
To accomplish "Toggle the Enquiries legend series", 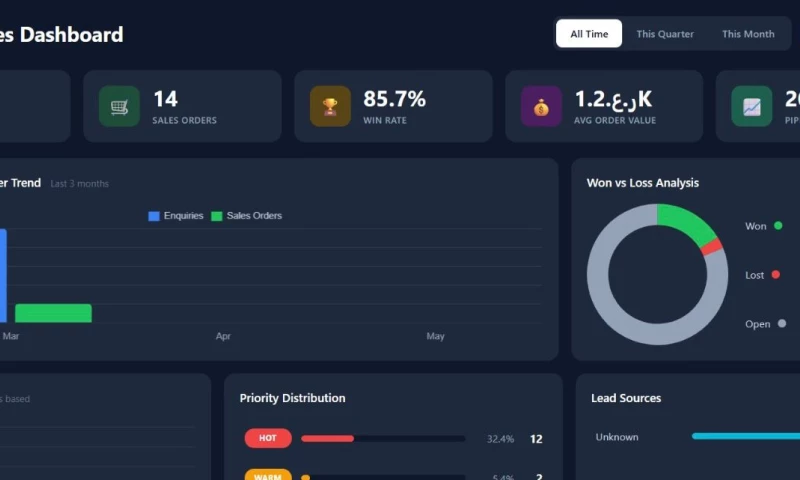I will click(176, 216).
